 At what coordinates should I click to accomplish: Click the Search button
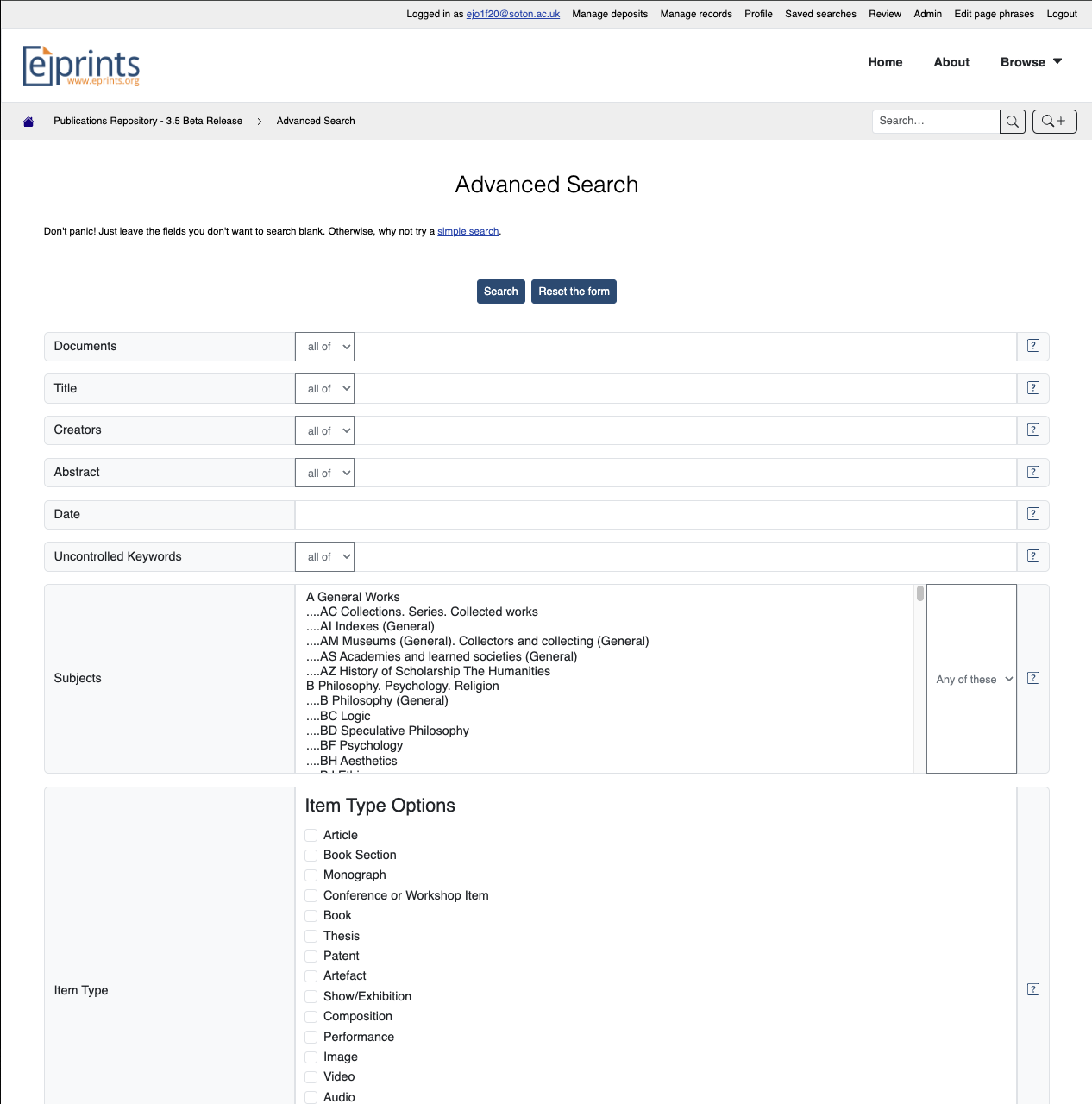point(501,292)
